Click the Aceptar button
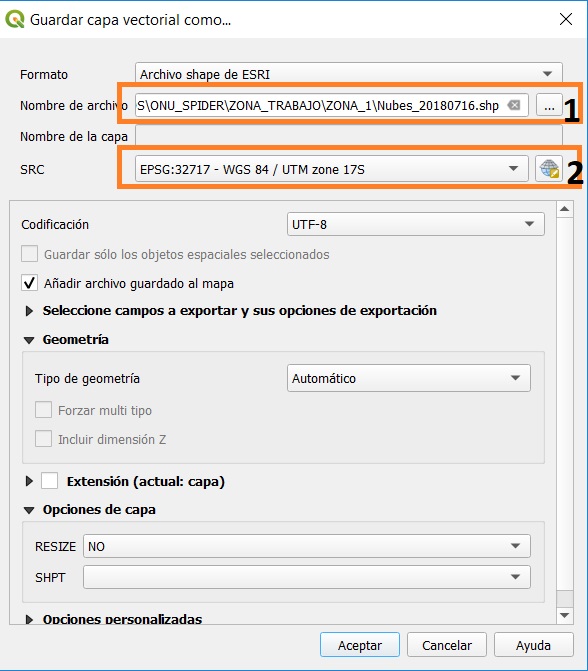The height and width of the screenshot is (671, 588). coord(359,645)
